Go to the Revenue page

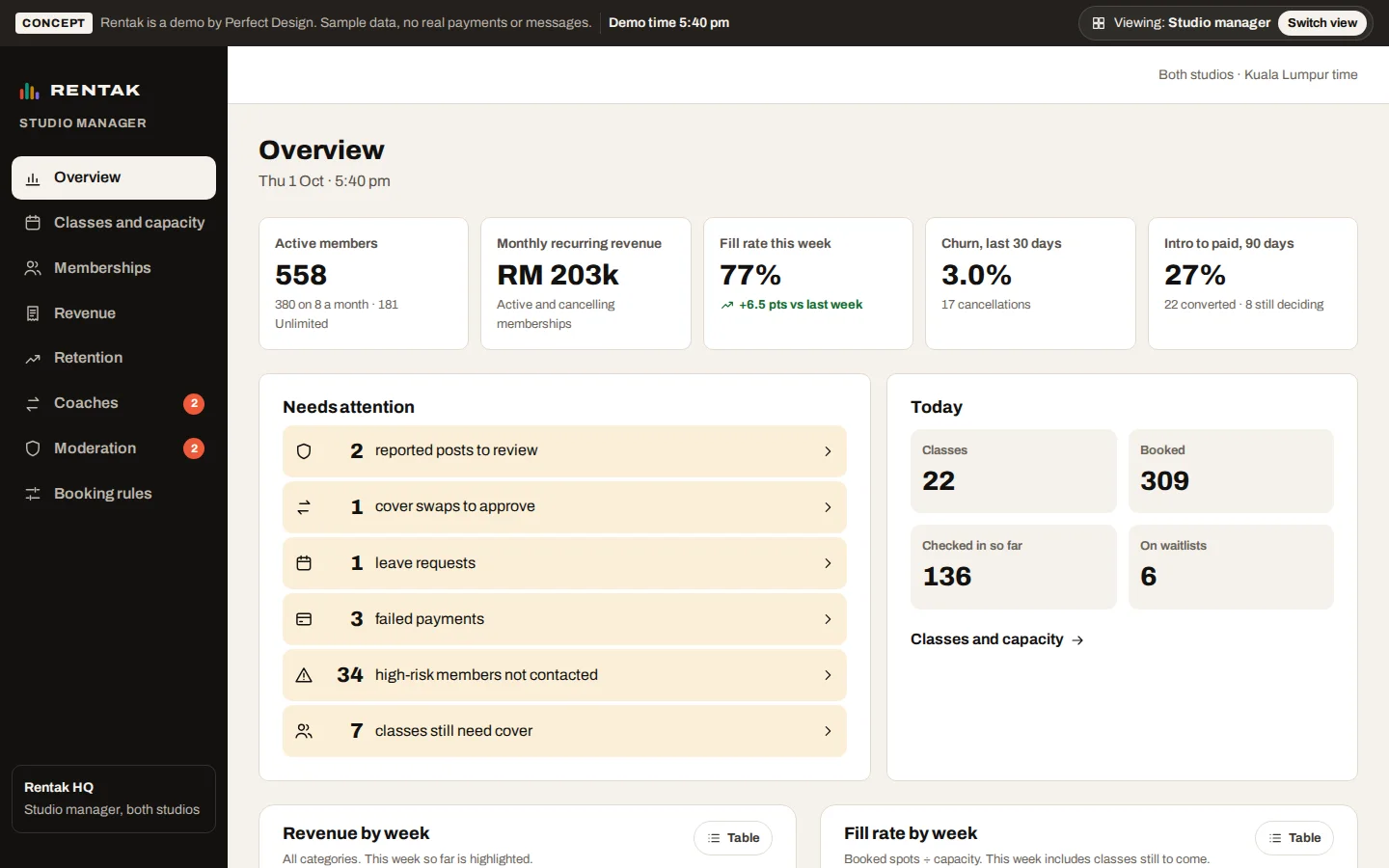(x=114, y=313)
